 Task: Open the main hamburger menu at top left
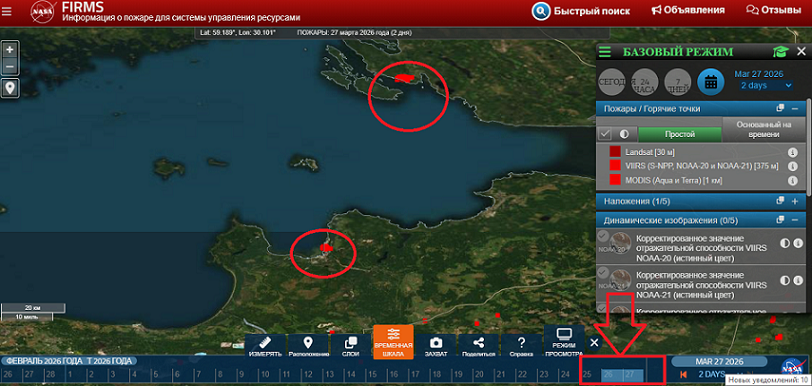tap(6, 11)
